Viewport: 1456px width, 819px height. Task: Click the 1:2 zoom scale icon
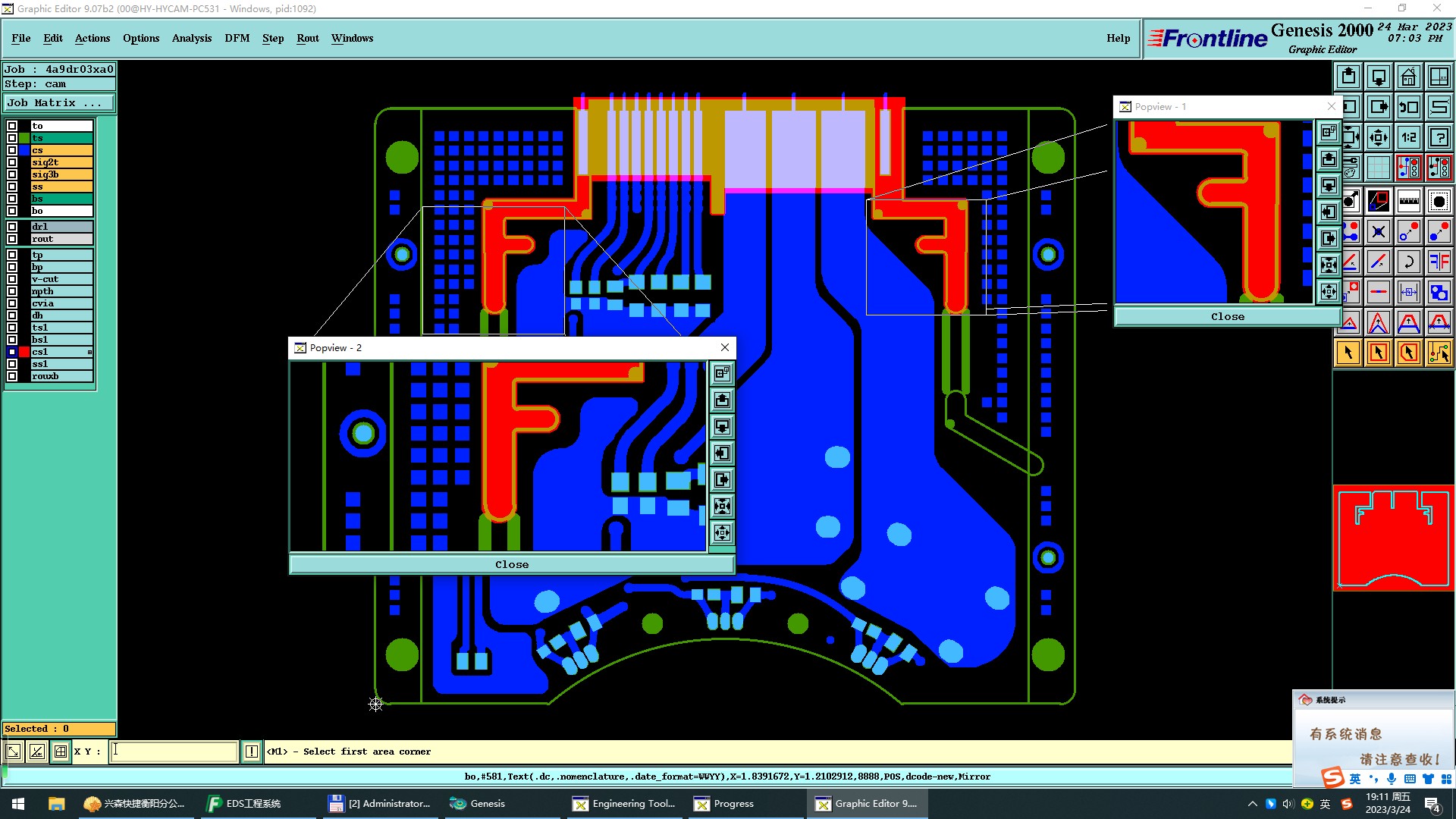click(x=1408, y=137)
